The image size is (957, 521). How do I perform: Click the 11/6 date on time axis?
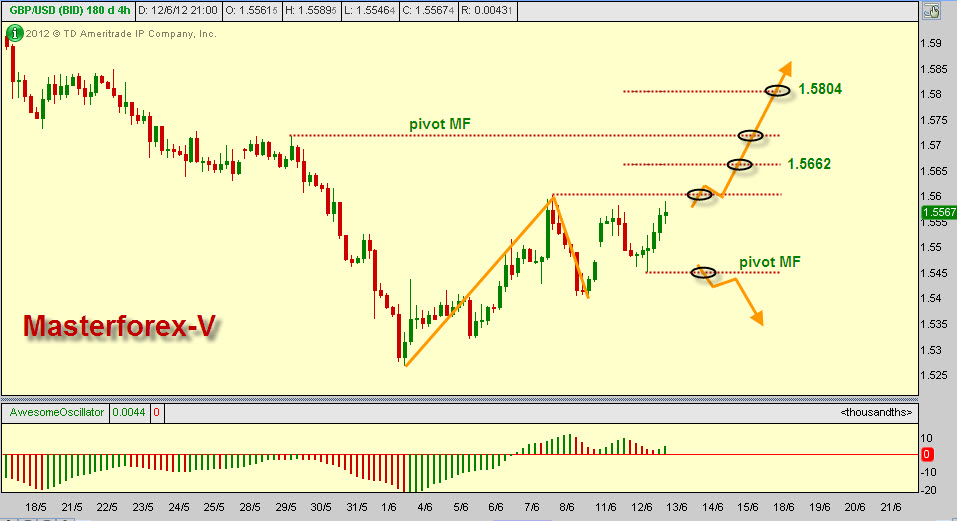tap(606, 507)
